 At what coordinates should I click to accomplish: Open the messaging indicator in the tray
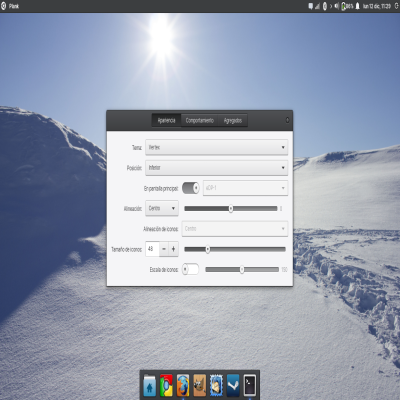(x=311, y=6)
